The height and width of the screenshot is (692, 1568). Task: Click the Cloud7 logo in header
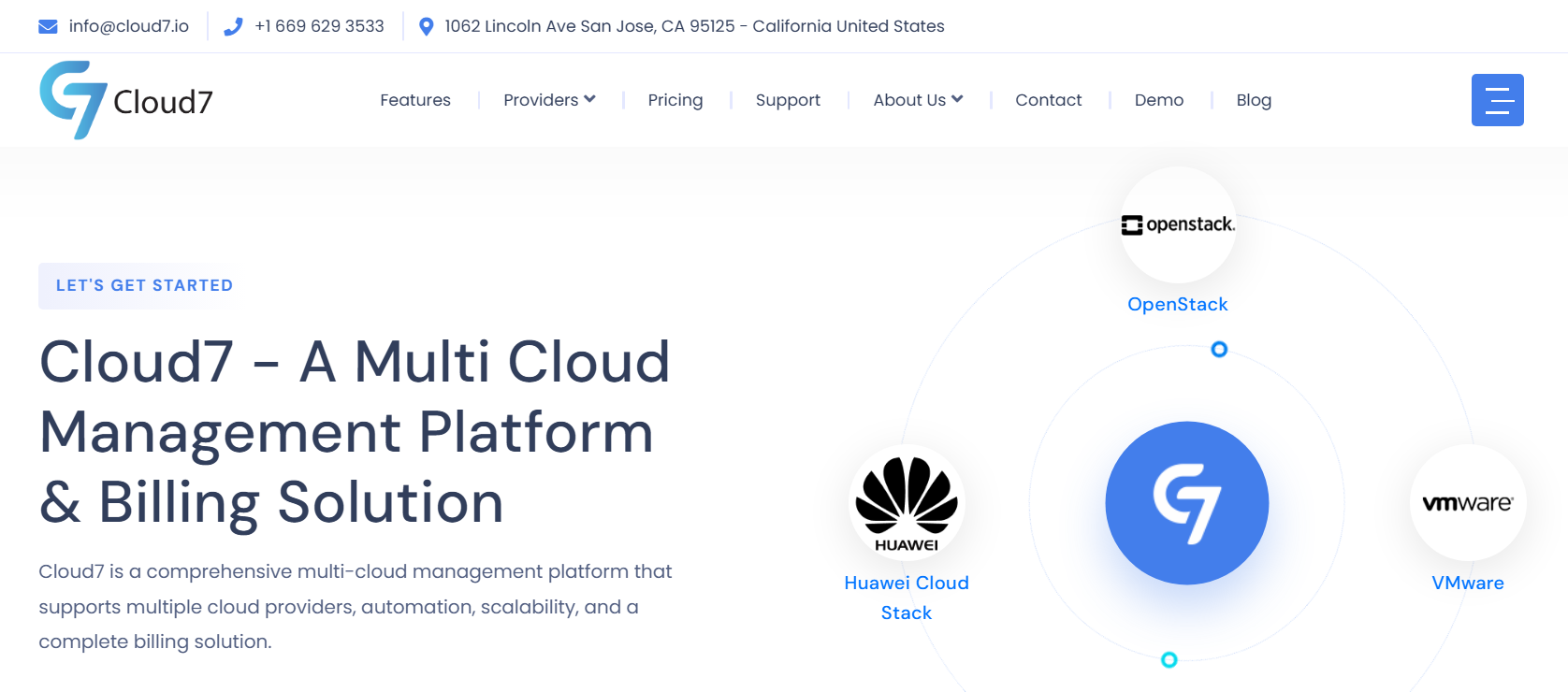126,100
